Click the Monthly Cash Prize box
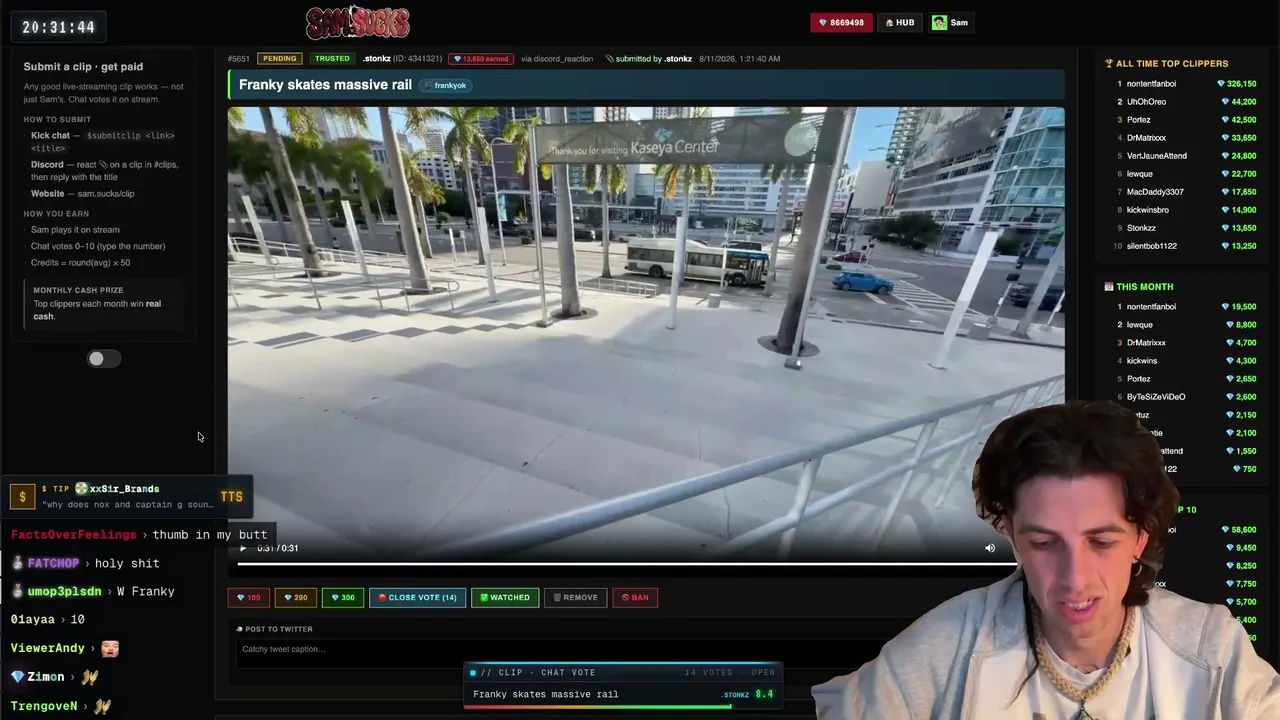The height and width of the screenshot is (720, 1280). 104,303
